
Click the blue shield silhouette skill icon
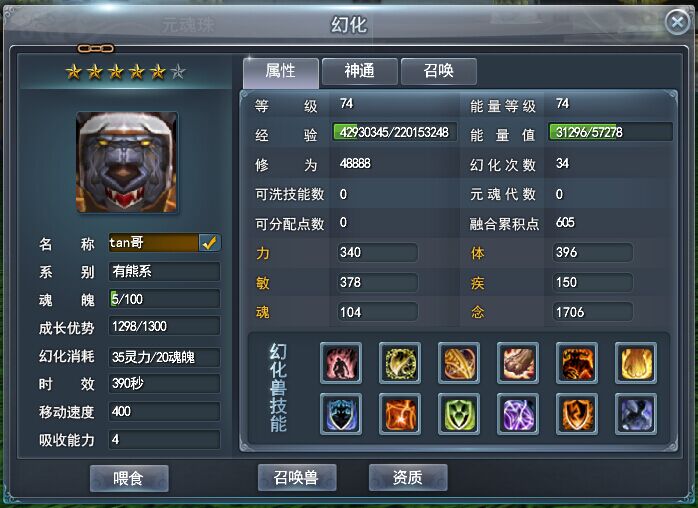pos(341,414)
